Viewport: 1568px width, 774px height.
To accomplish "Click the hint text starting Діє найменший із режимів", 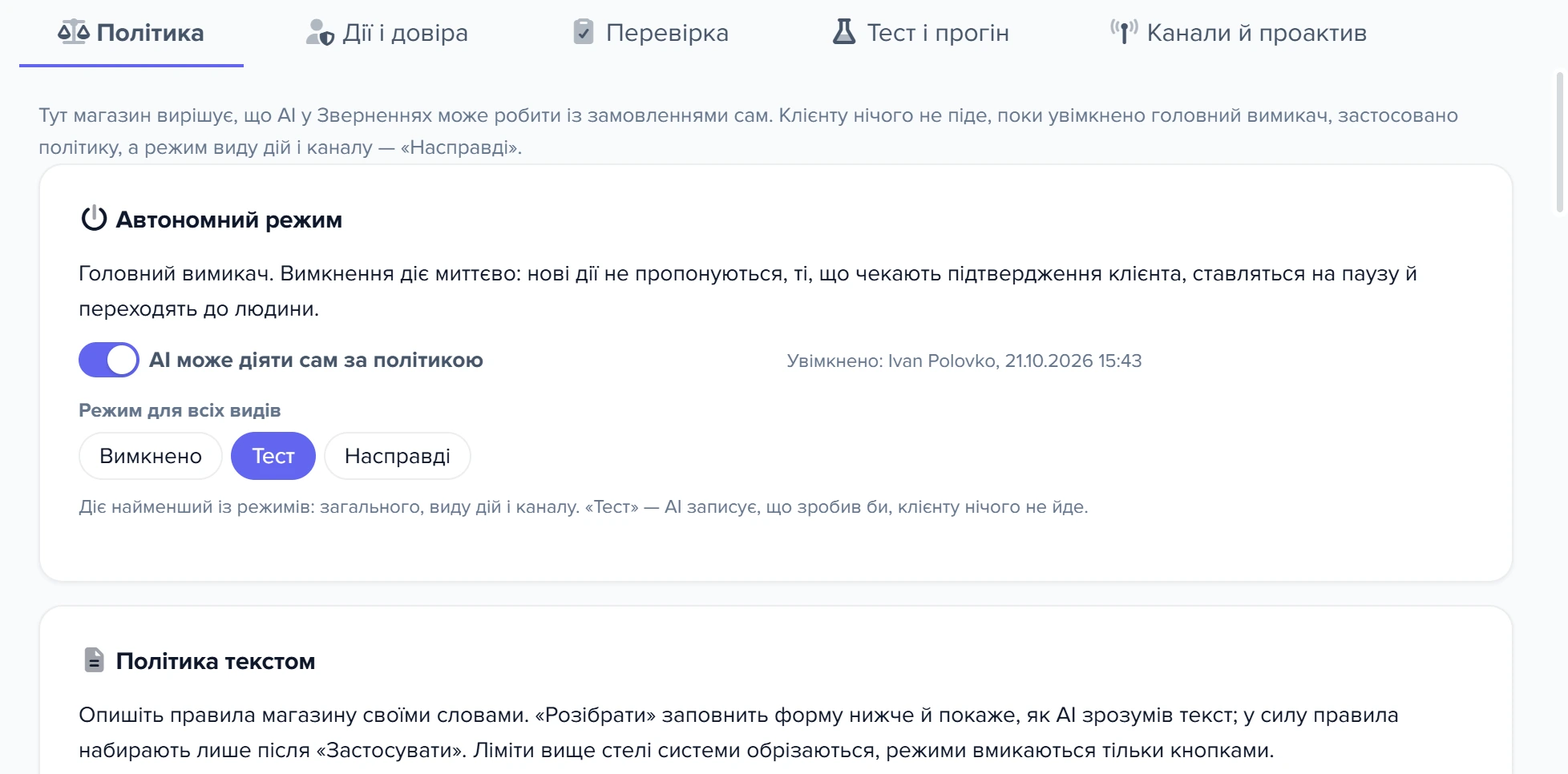I will click(x=584, y=506).
